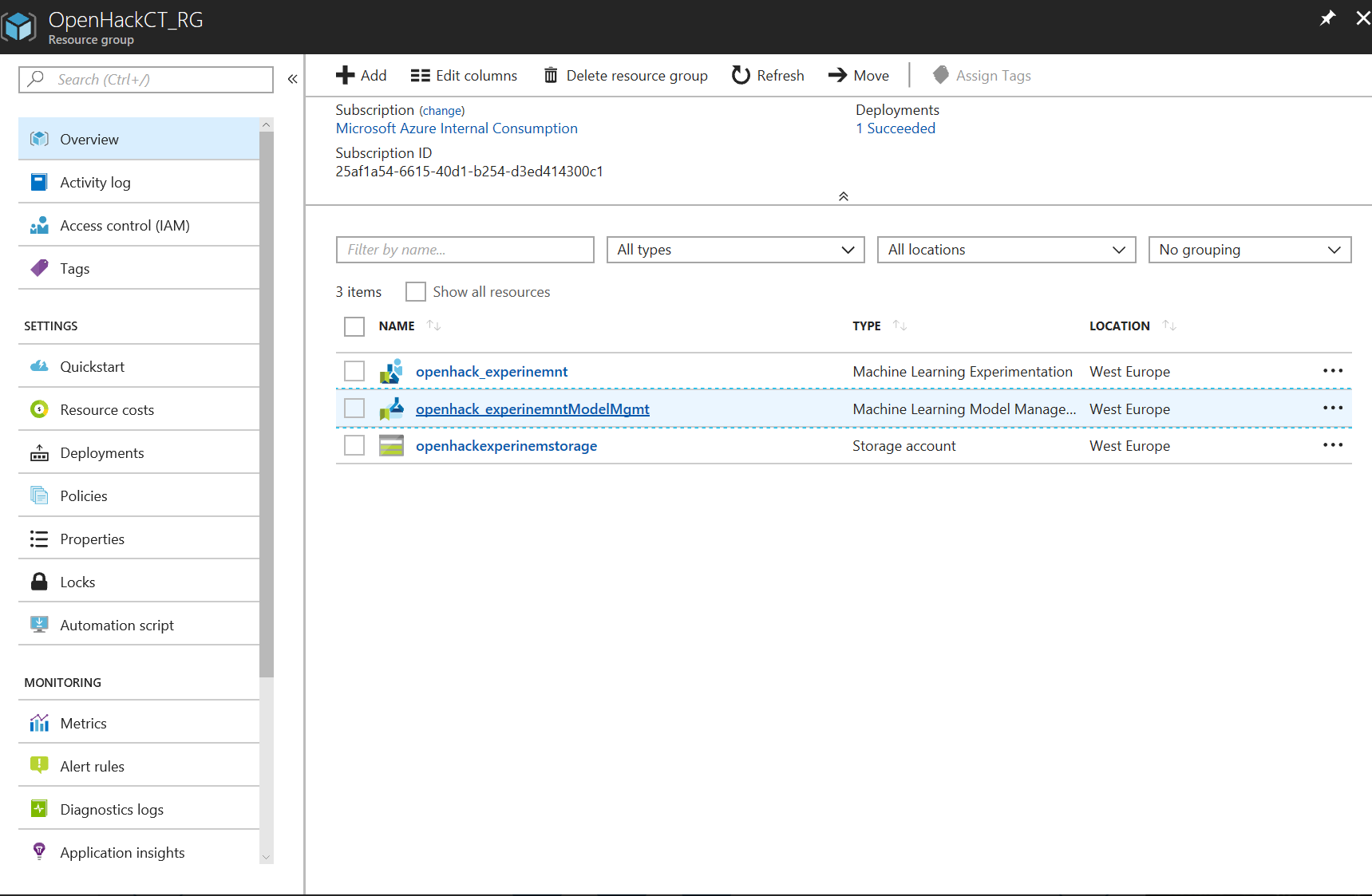Open the All locations dropdown
Viewport: 1372px width, 896px height.
(x=1006, y=250)
